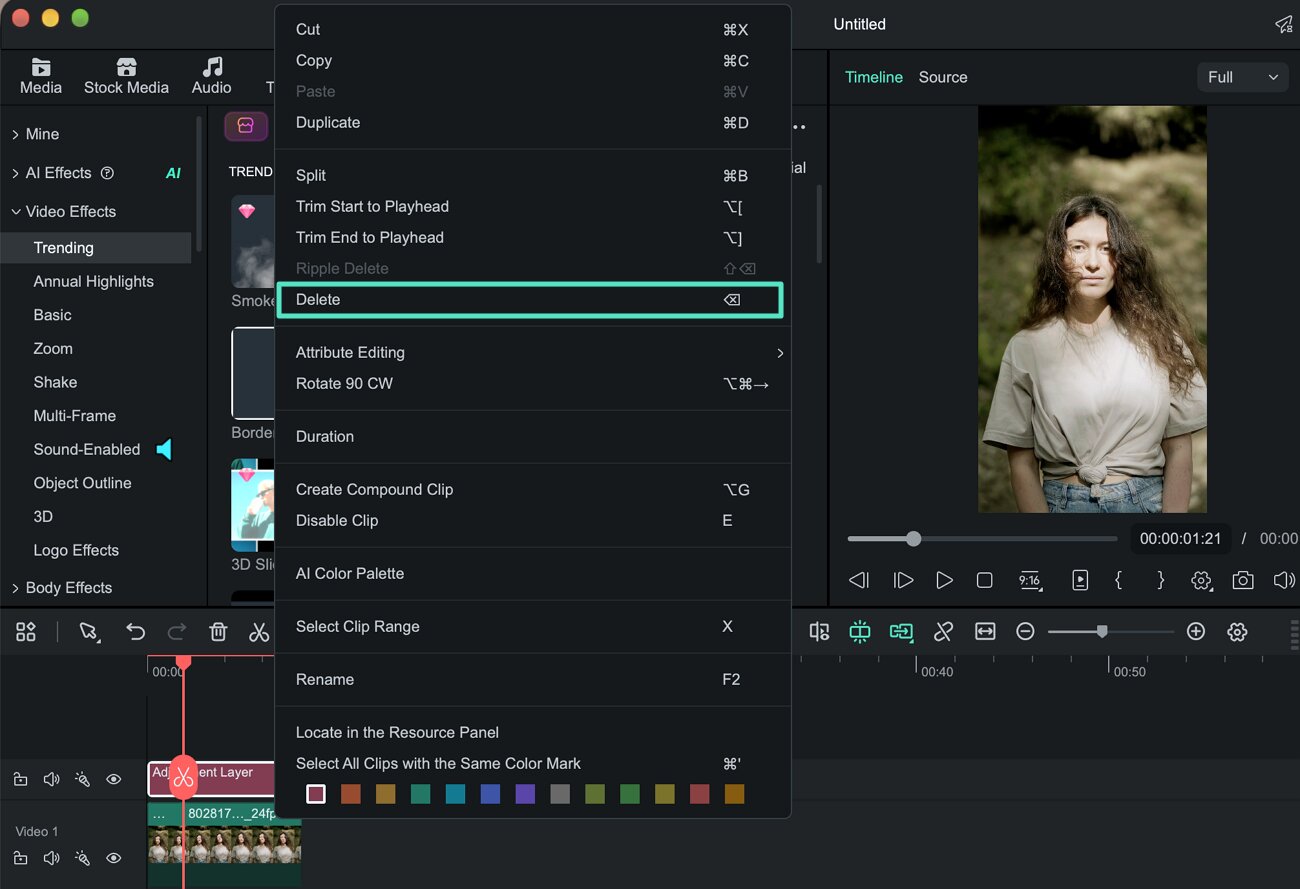Click the trash can icon in the timeline toolbar
The height and width of the screenshot is (889, 1300).
tap(218, 632)
